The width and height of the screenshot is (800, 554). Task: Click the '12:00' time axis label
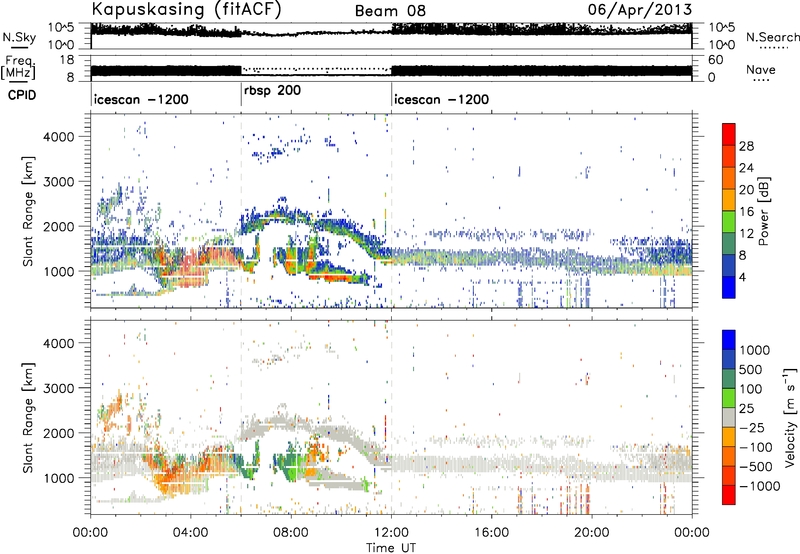click(x=391, y=533)
